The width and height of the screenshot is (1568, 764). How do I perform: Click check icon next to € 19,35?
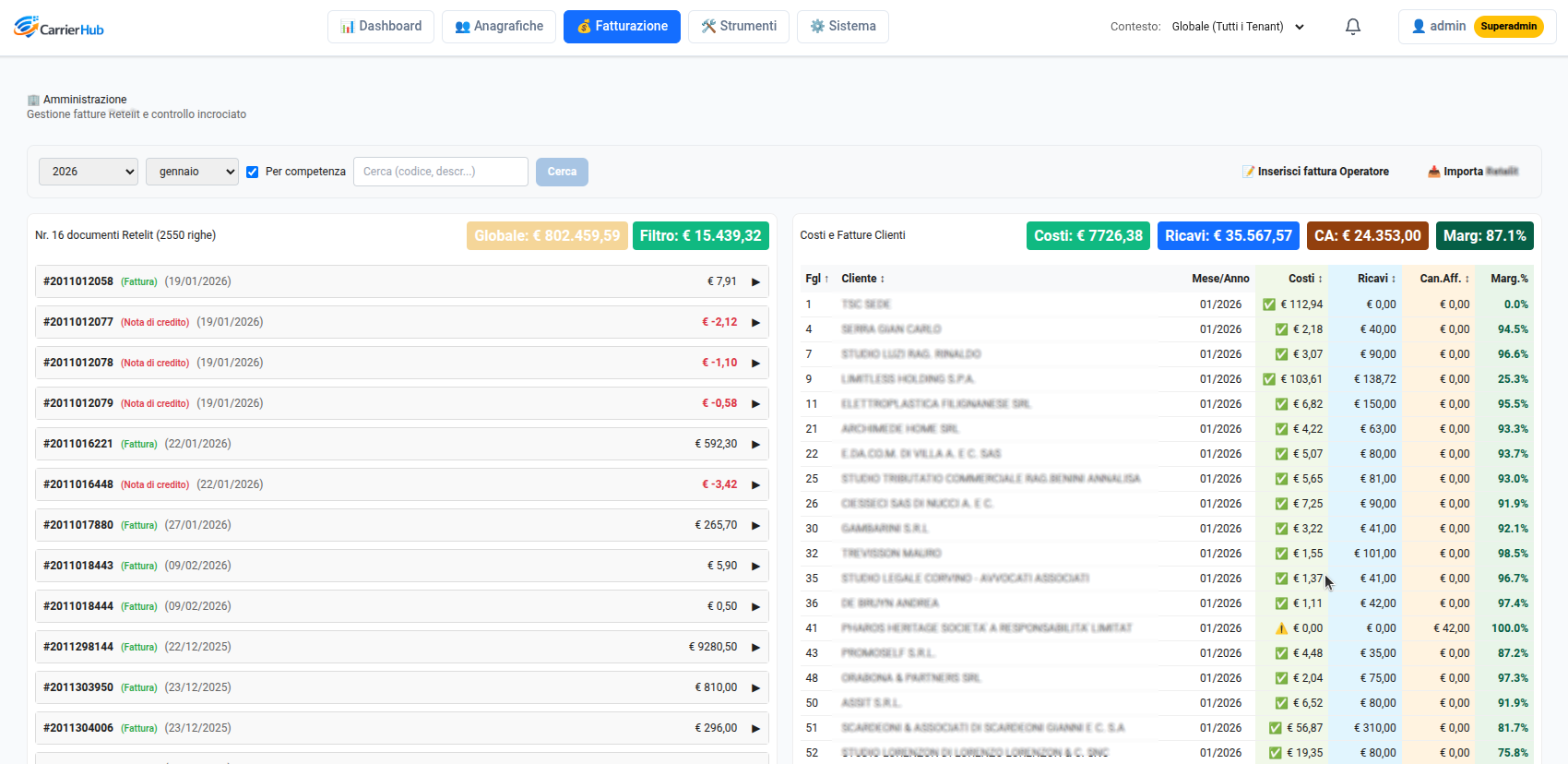pyautogui.click(x=1275, y=753)
